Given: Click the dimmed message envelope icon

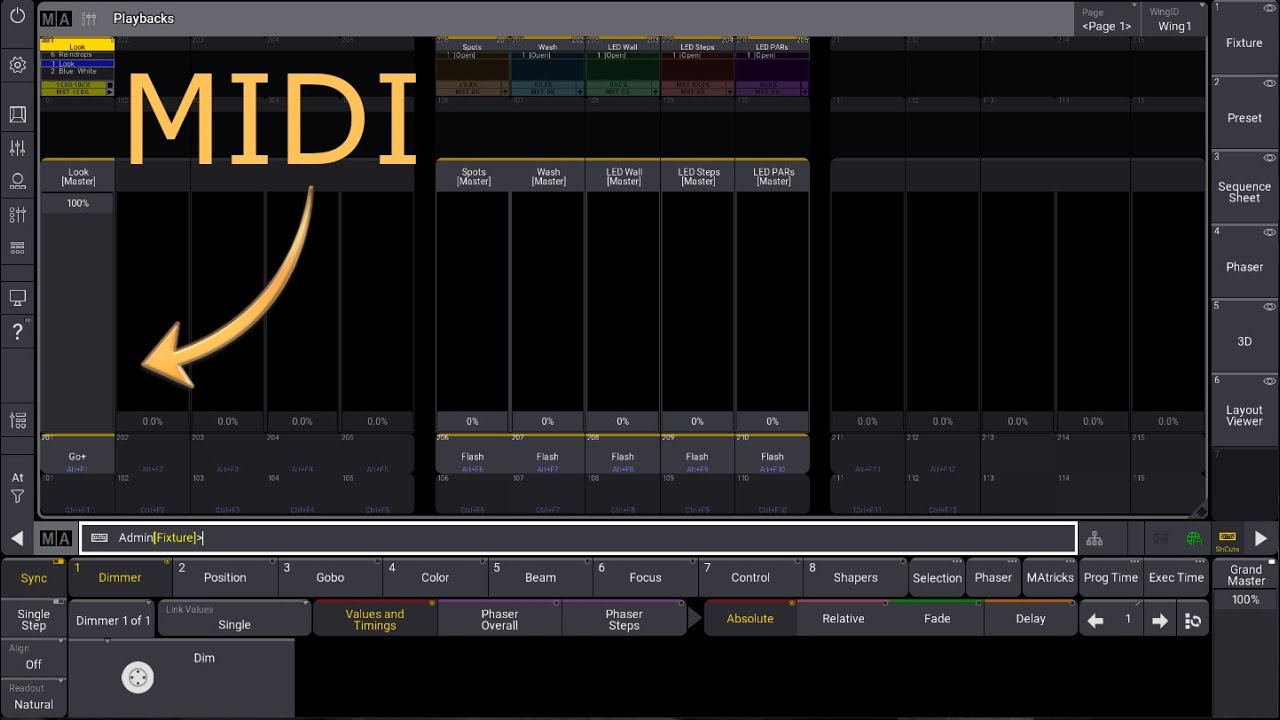Looking at the screenshot, I should tap(1160, 538).
